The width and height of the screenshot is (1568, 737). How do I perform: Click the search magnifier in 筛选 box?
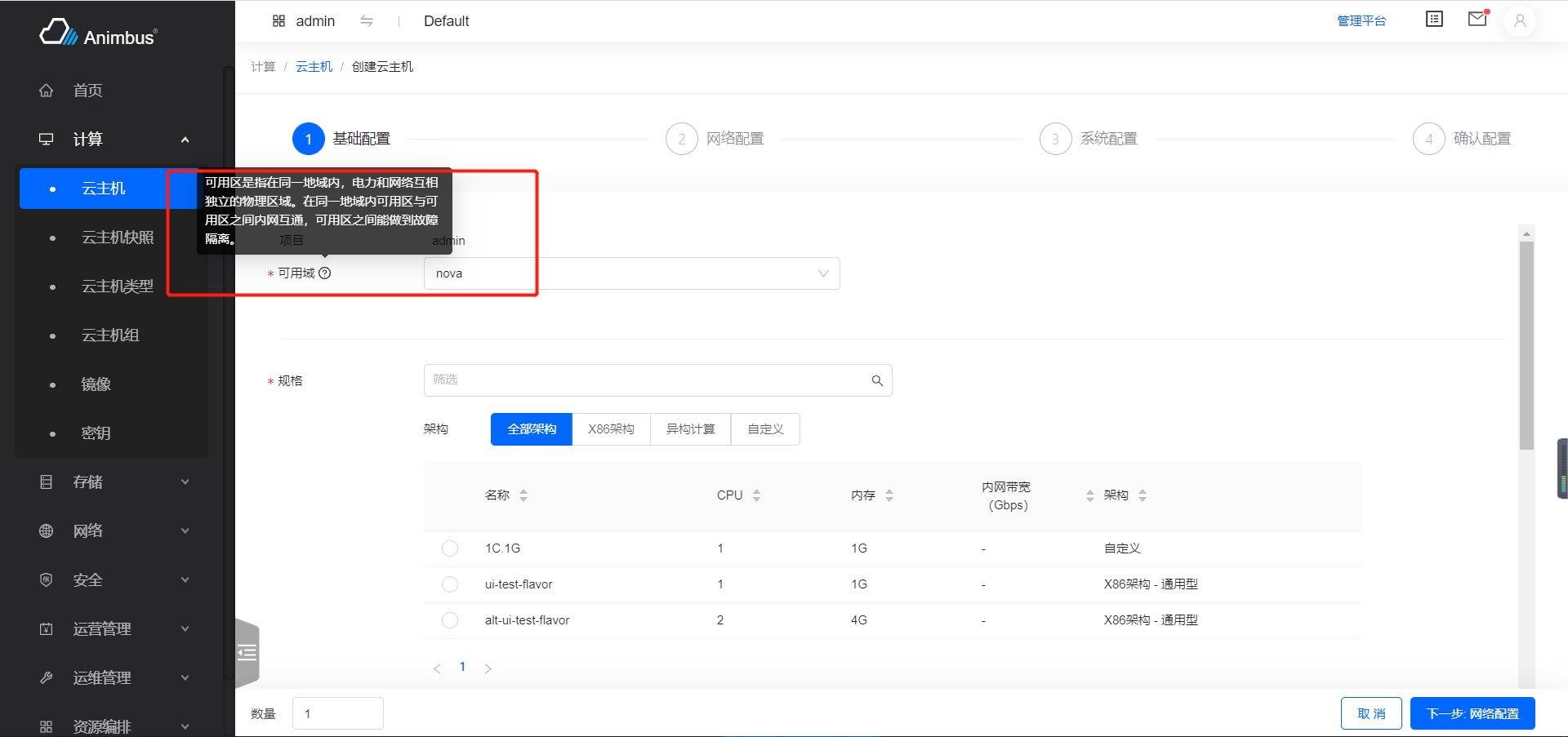877,380
